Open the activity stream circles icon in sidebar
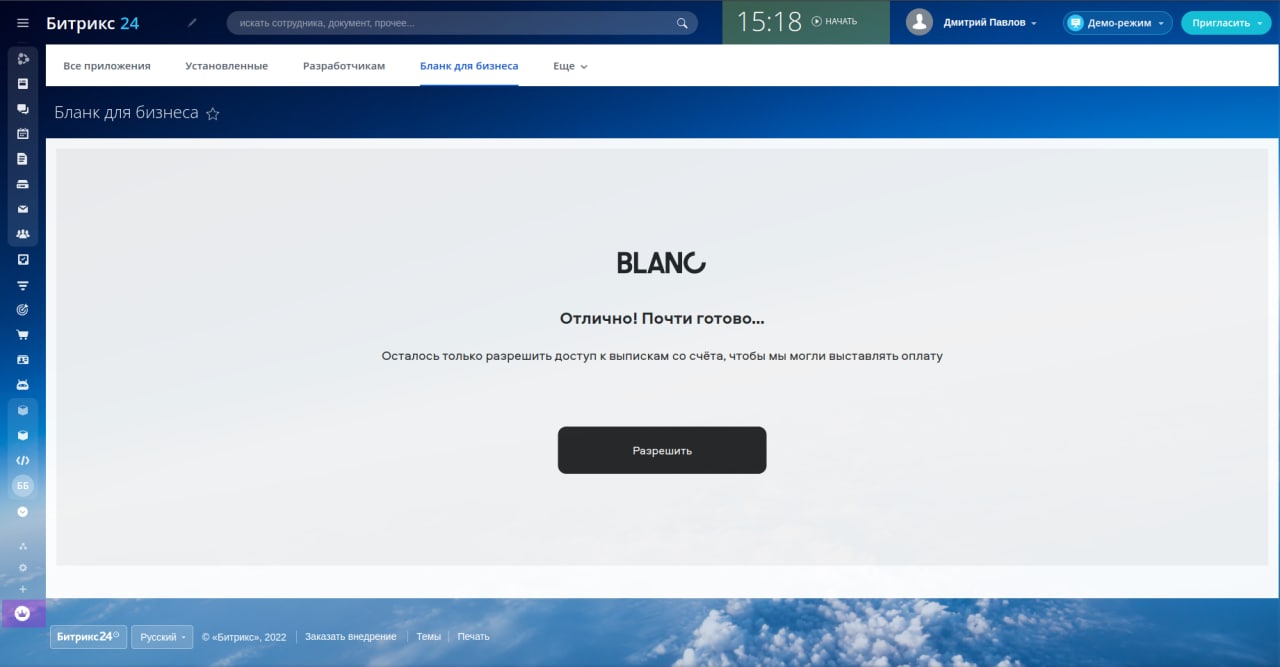 pyautogui.click(x=23, y=59)
